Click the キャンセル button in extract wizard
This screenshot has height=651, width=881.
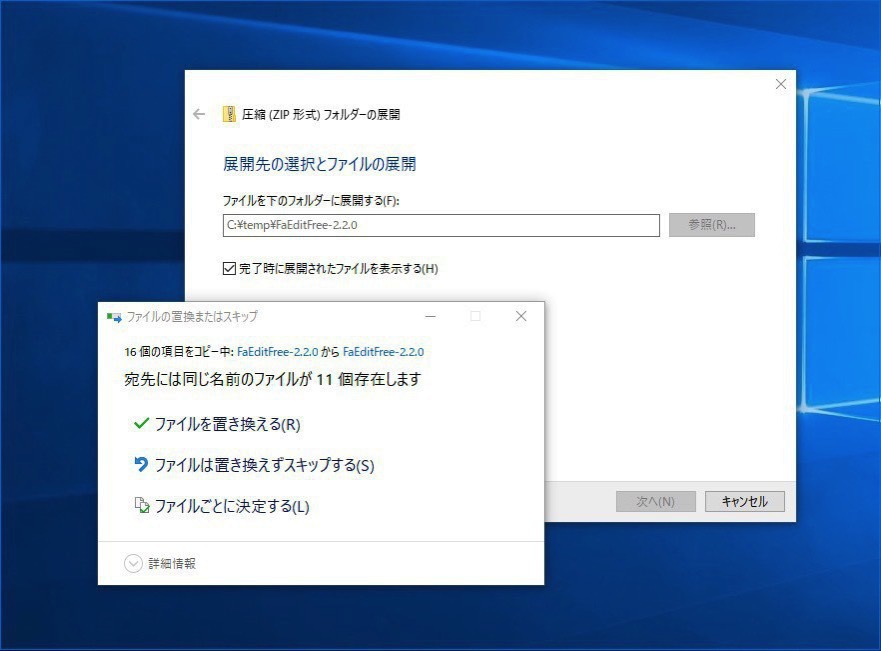tap(744, 502)
